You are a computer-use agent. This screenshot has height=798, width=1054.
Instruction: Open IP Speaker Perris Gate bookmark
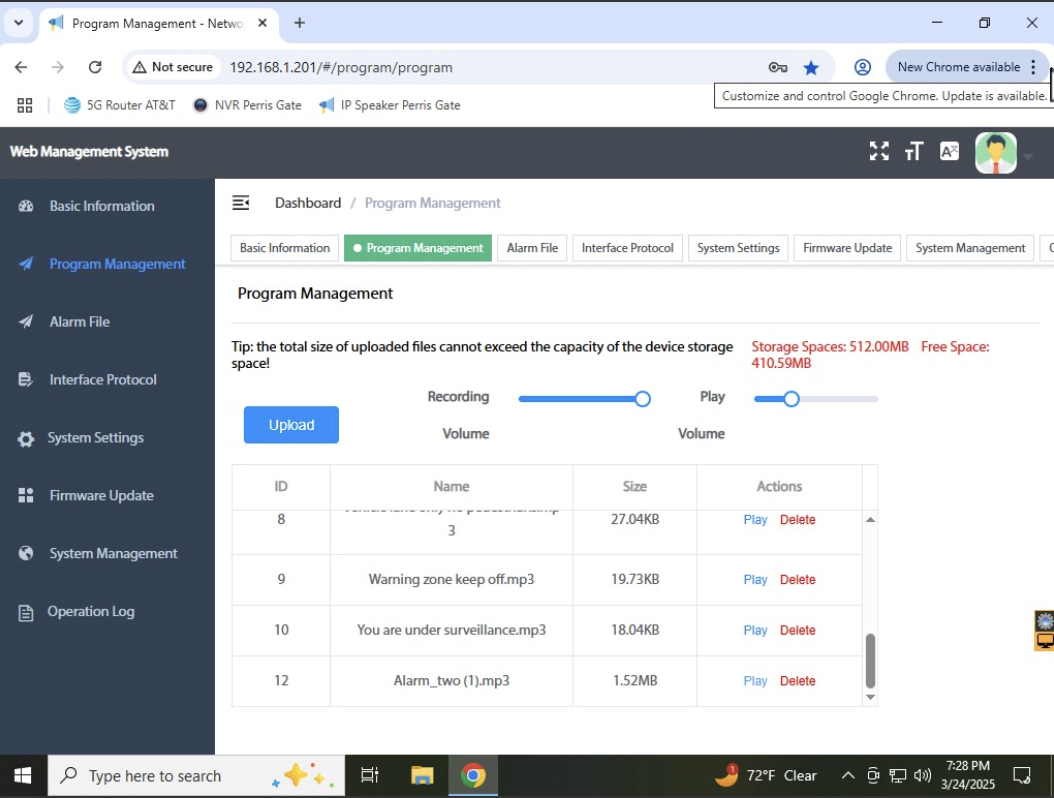389,106
